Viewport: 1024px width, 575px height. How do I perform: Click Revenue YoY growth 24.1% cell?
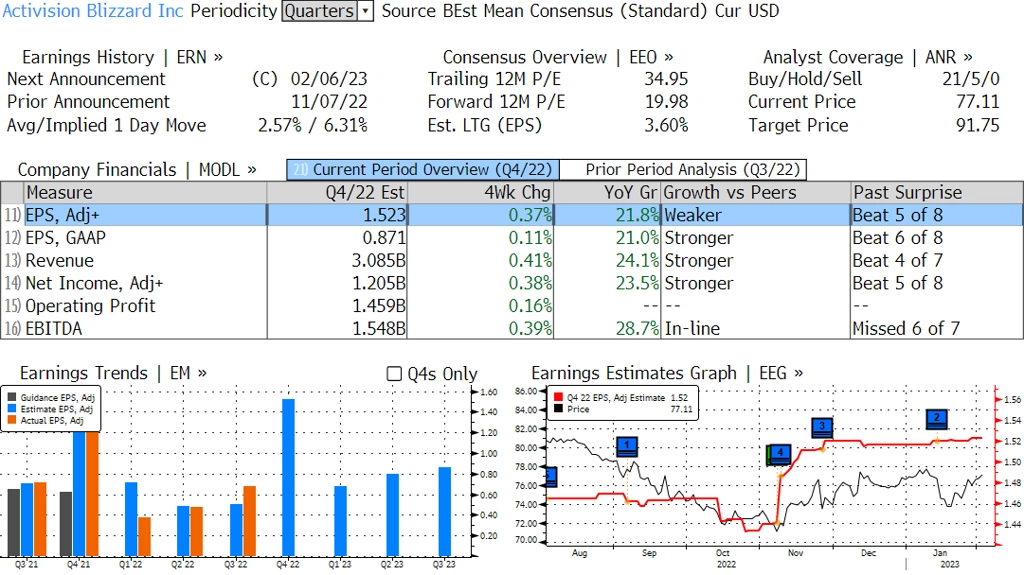[637, 260]
